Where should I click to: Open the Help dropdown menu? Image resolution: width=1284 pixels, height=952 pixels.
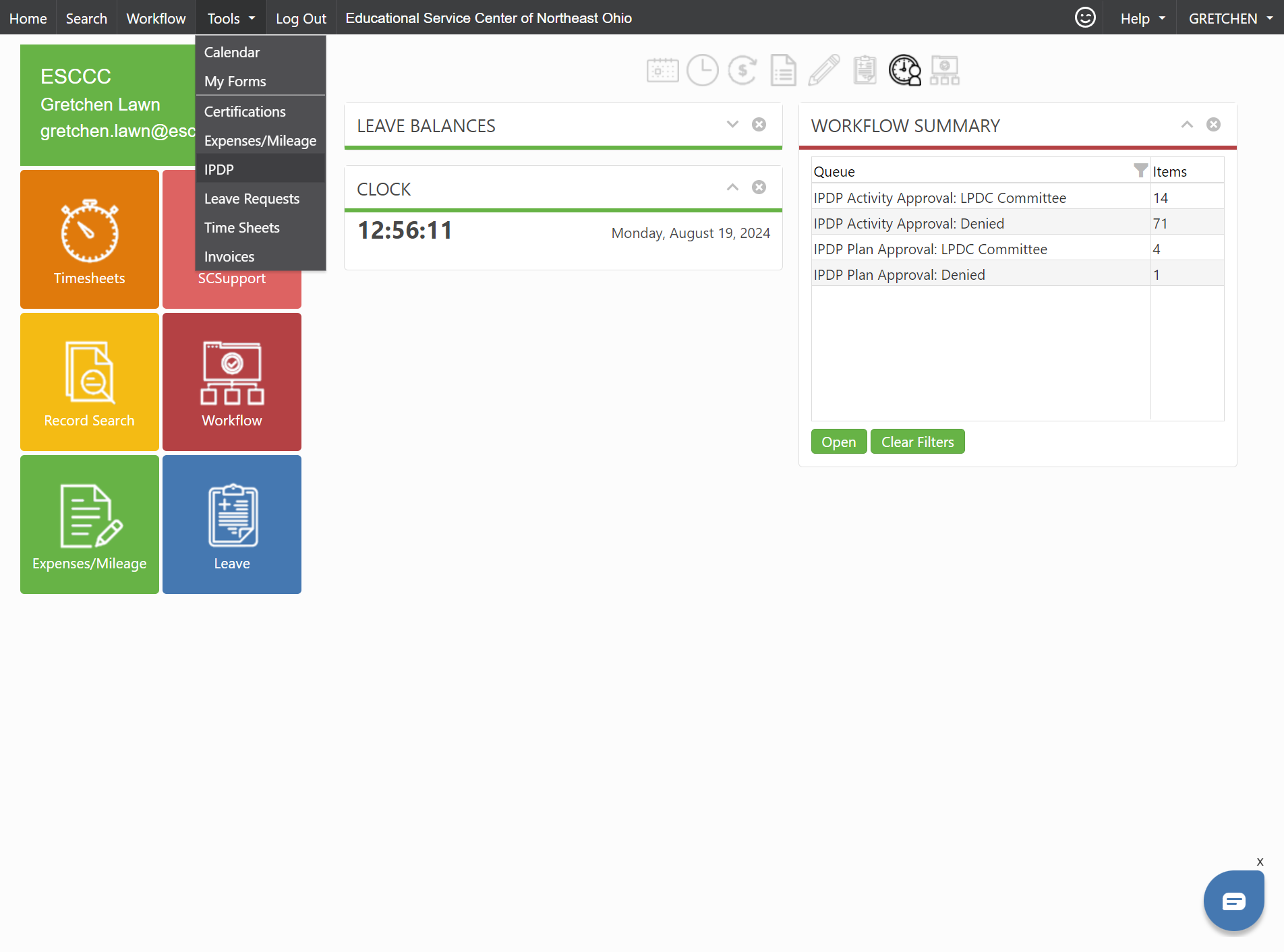(x=1142, y=18)
